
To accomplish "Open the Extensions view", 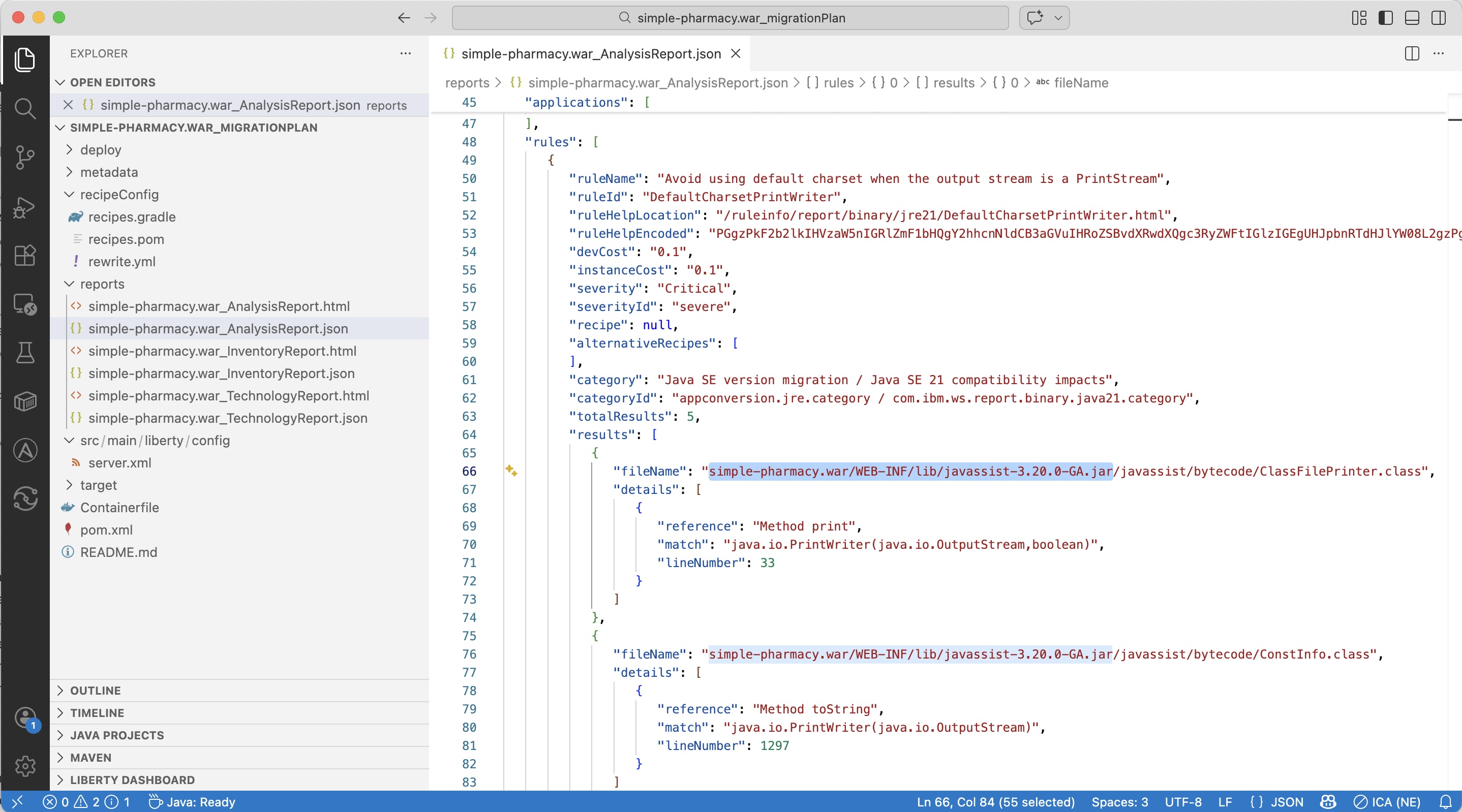I will point(25,256).
